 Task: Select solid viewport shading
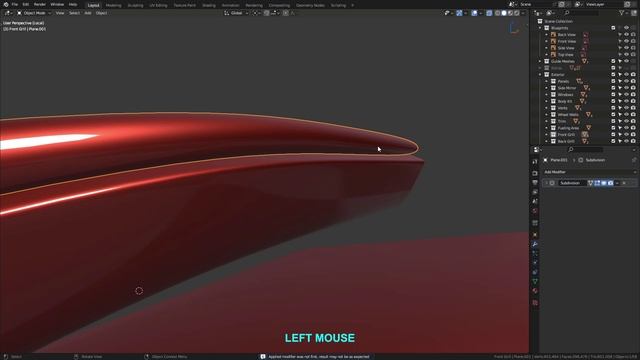[x=504, y=13]
